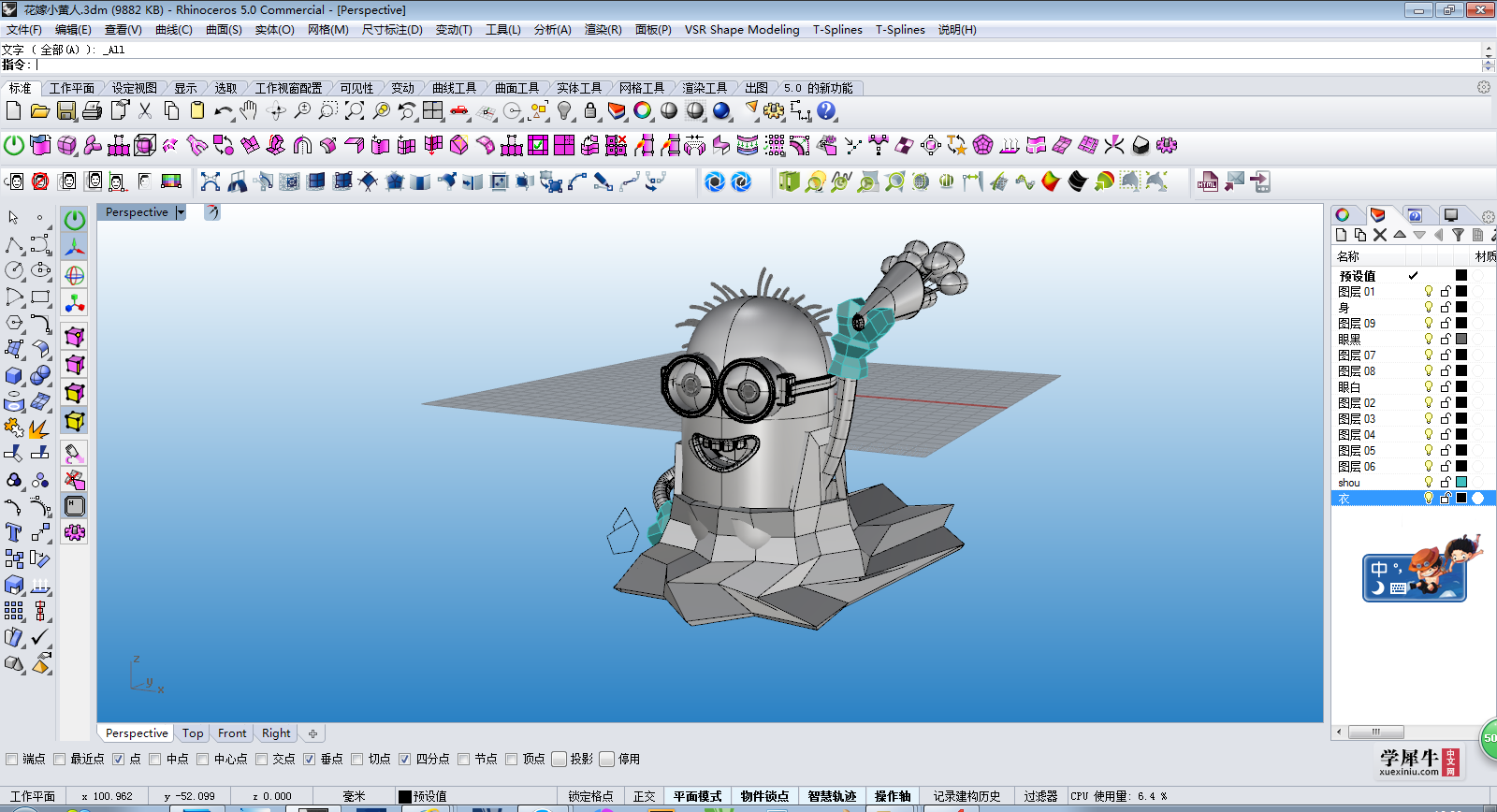The width and height of the screenshot is (1497, 812).
Task: Enable the 中点 osnap checkbox
Action: pos(155,759)
